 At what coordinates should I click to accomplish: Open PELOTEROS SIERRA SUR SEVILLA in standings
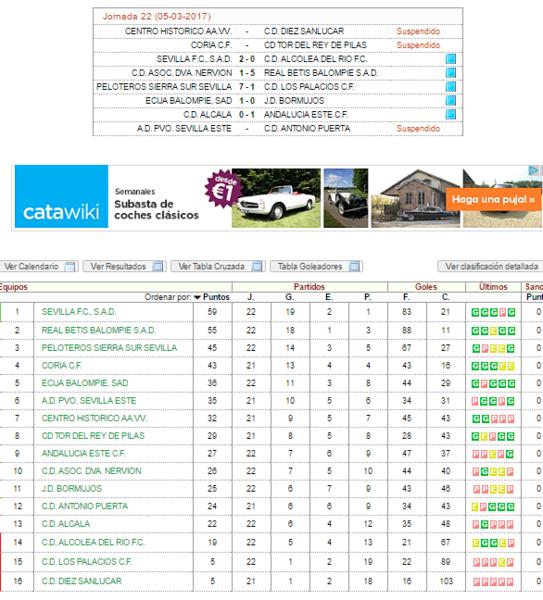point(109,348)
